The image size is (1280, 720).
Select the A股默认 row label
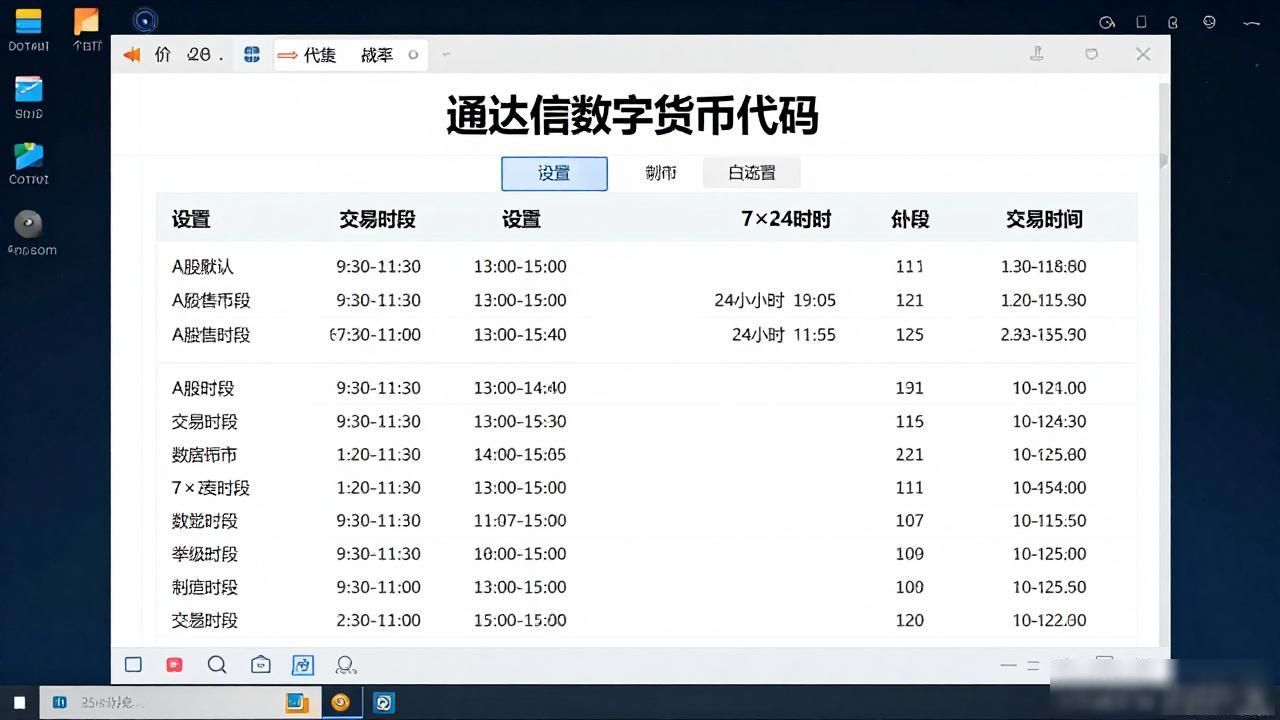[203, 267]
